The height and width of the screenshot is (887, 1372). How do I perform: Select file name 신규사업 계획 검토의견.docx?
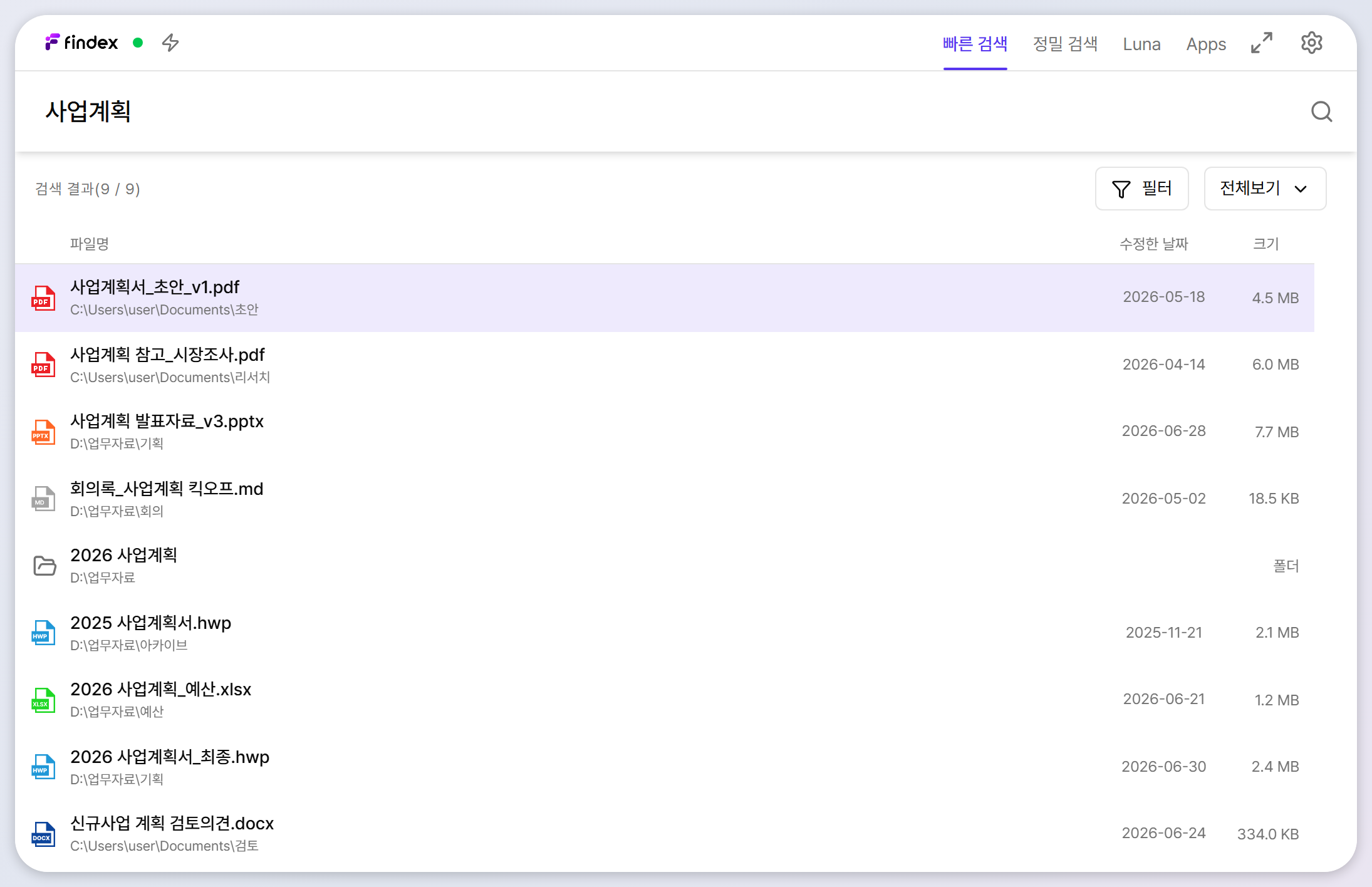tap(172, 823)
